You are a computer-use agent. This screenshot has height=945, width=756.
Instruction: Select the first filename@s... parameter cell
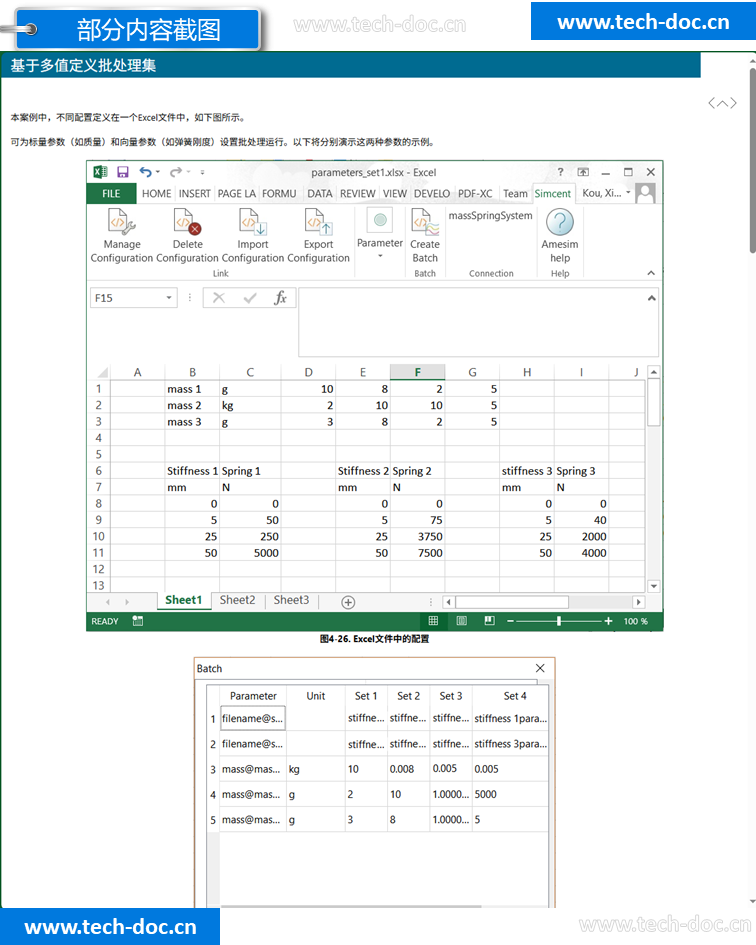(x=252, y=718)
